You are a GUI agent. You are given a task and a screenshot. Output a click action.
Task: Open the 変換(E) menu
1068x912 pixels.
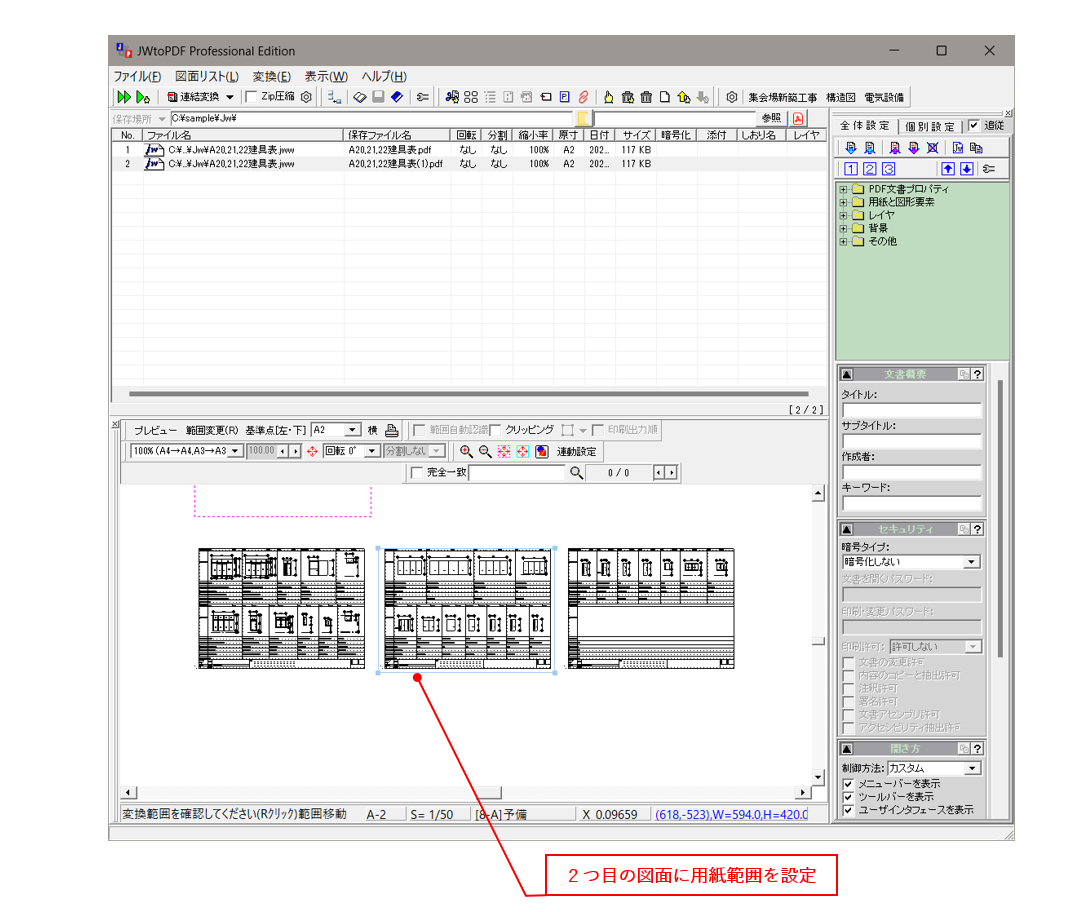pos(271,76)
